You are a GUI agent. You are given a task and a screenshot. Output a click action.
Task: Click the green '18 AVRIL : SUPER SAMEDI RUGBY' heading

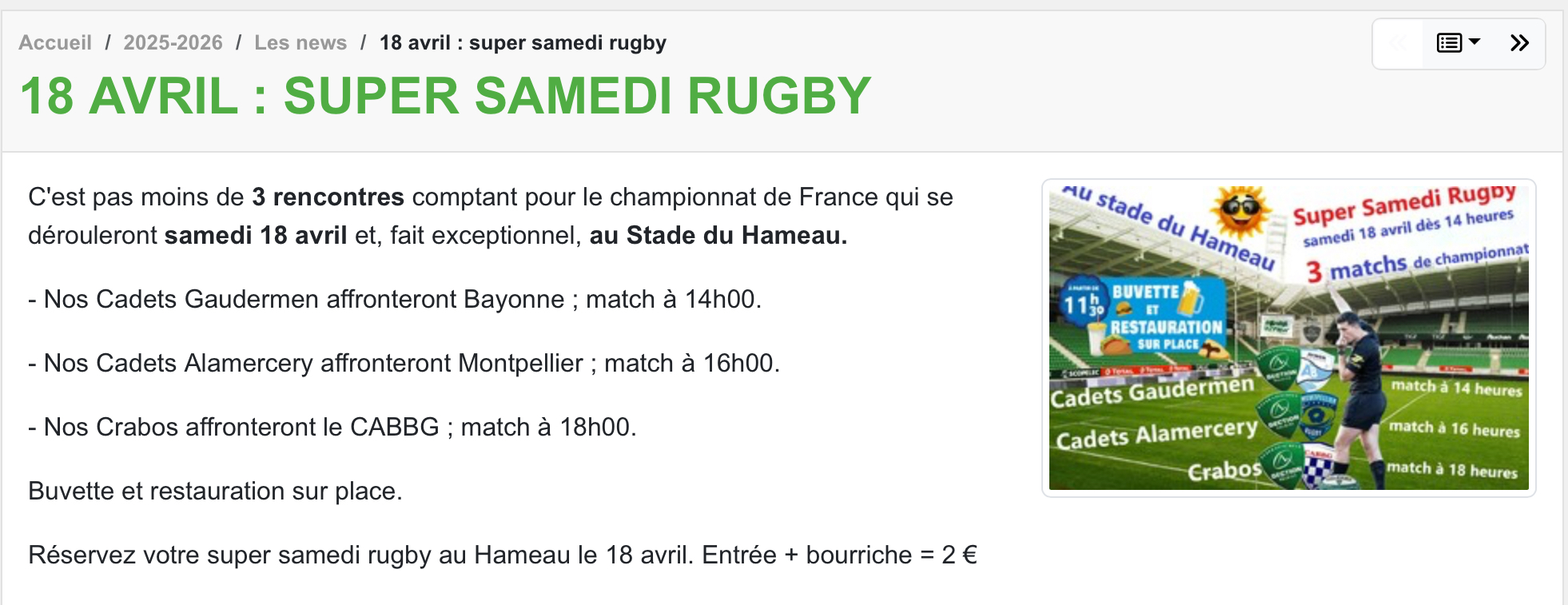tap(445, 96)
